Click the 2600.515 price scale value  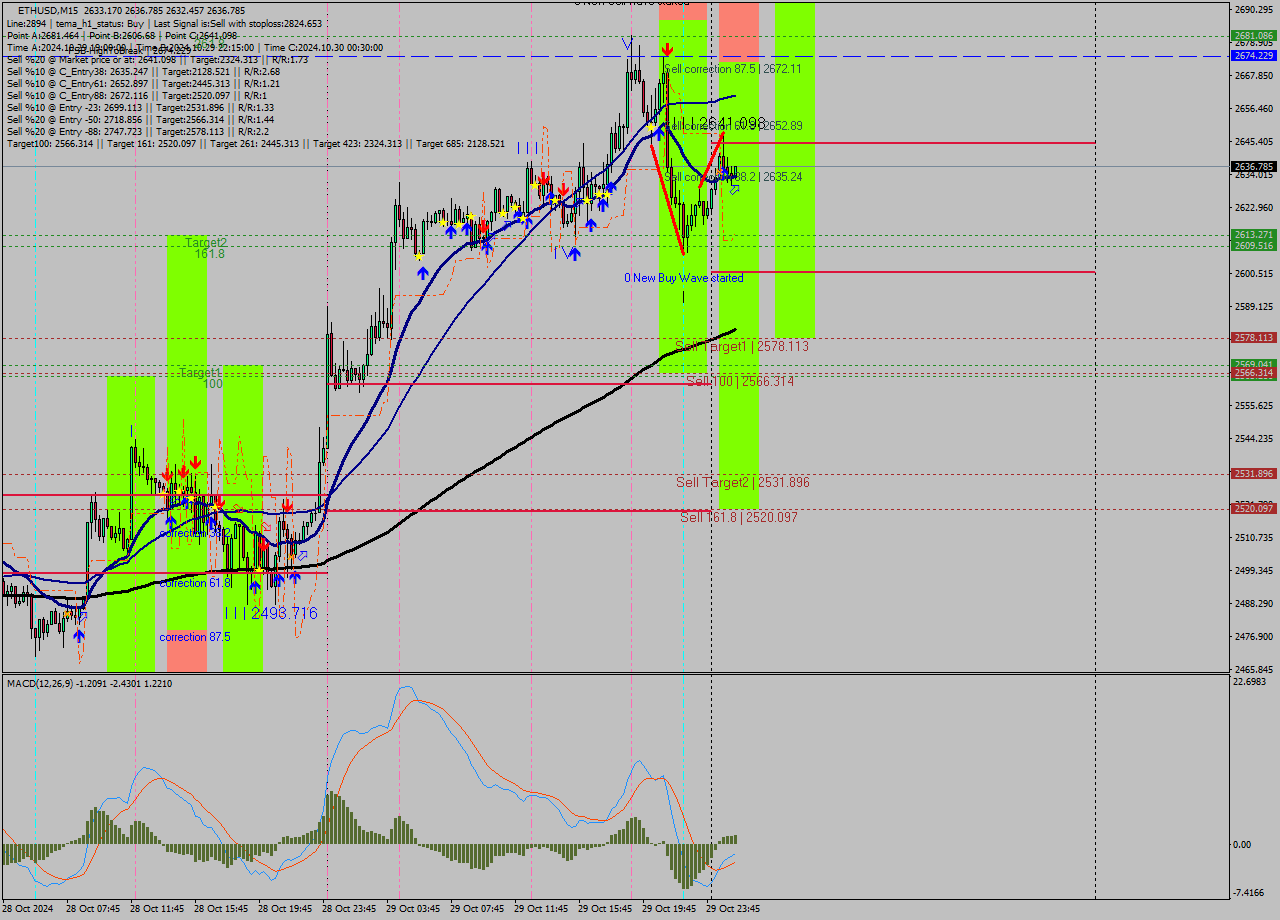click(1253, 273)
